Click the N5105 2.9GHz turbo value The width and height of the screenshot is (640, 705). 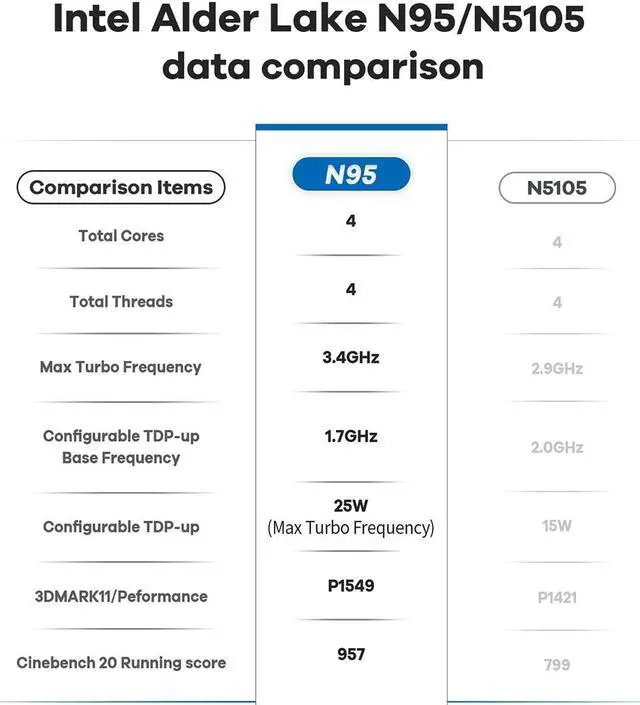(x=557, y=369)
